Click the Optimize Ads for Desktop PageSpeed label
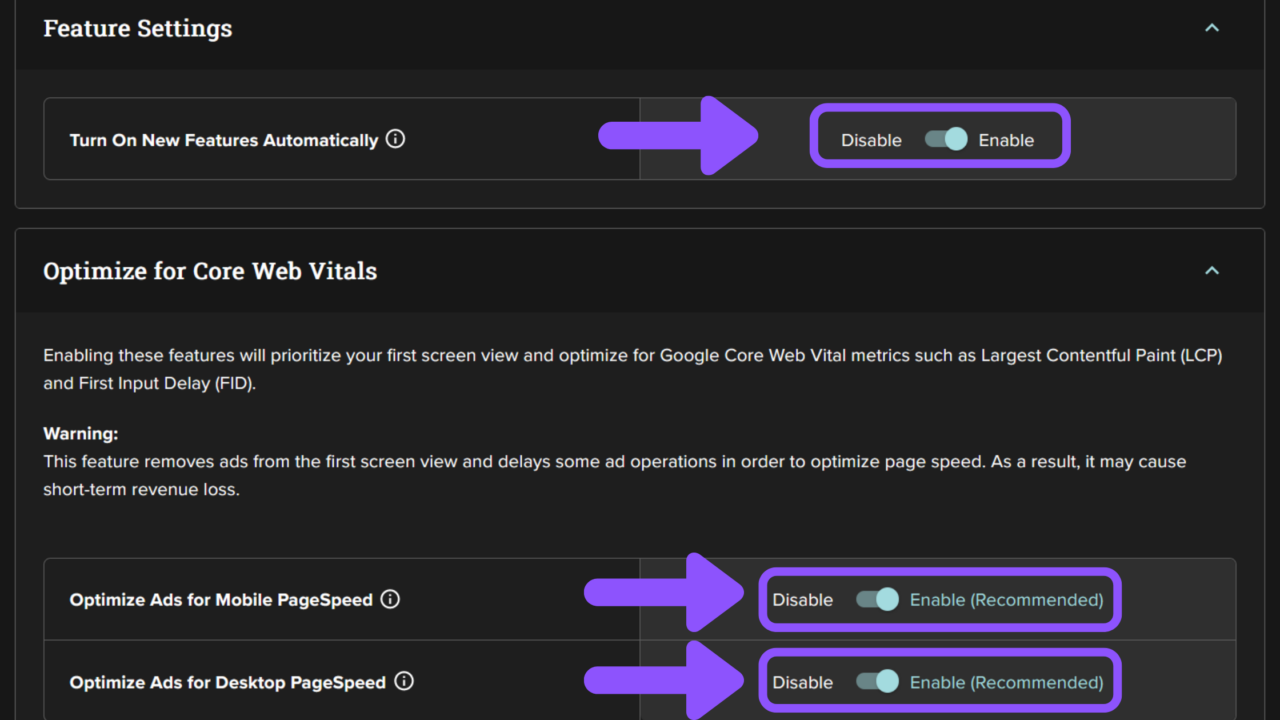Viewport: 1280px width, 720px height. click(227, 682)
